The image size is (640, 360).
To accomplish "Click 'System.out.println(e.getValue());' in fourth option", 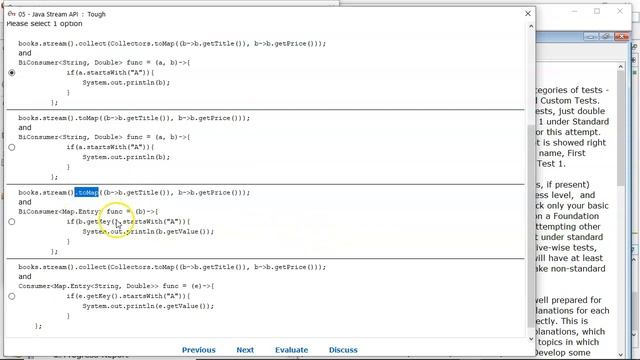I will pyautogui.click(x=148, y=306).
